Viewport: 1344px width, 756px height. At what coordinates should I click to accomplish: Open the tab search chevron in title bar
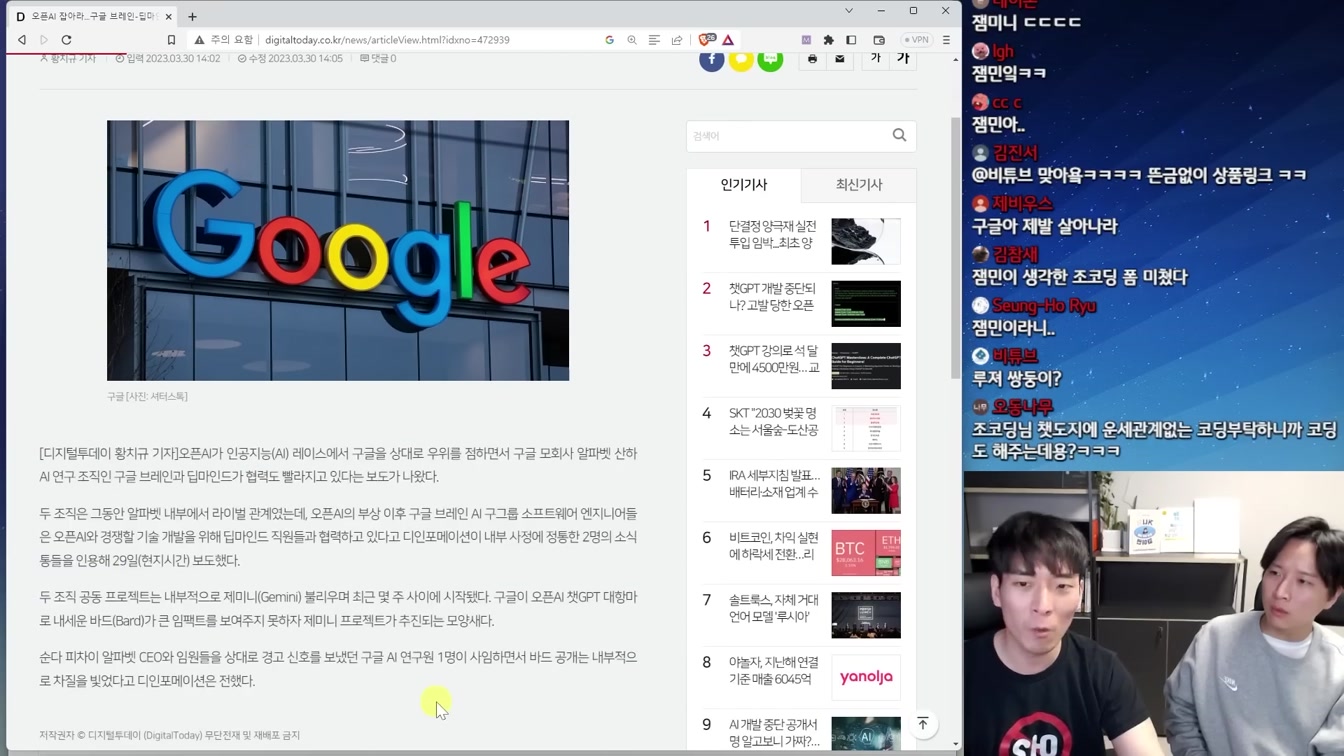tap(849, 11)
